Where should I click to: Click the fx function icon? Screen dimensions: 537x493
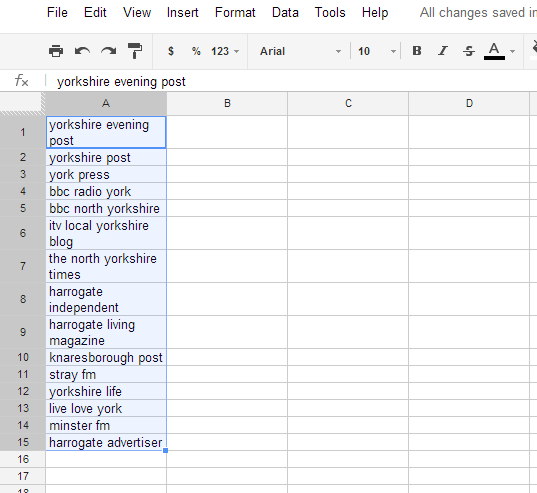click(22, 81)
